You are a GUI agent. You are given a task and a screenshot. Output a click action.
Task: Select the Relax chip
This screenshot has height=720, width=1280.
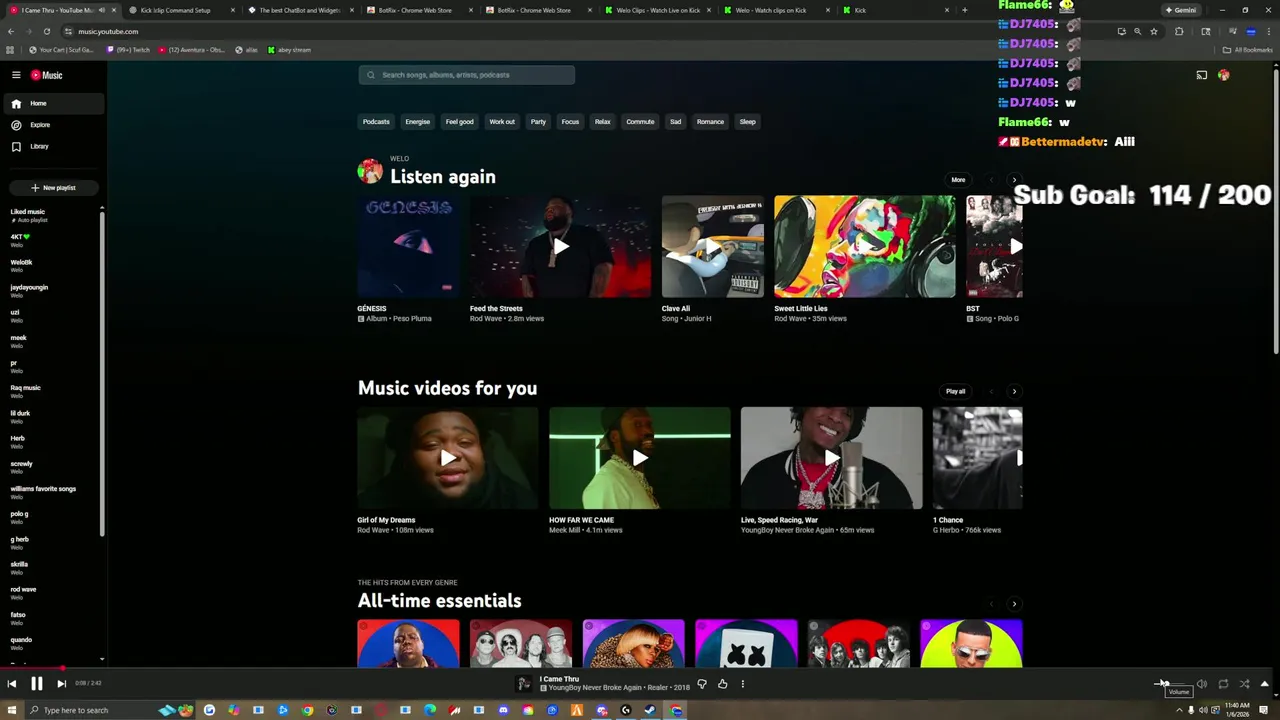602,122
